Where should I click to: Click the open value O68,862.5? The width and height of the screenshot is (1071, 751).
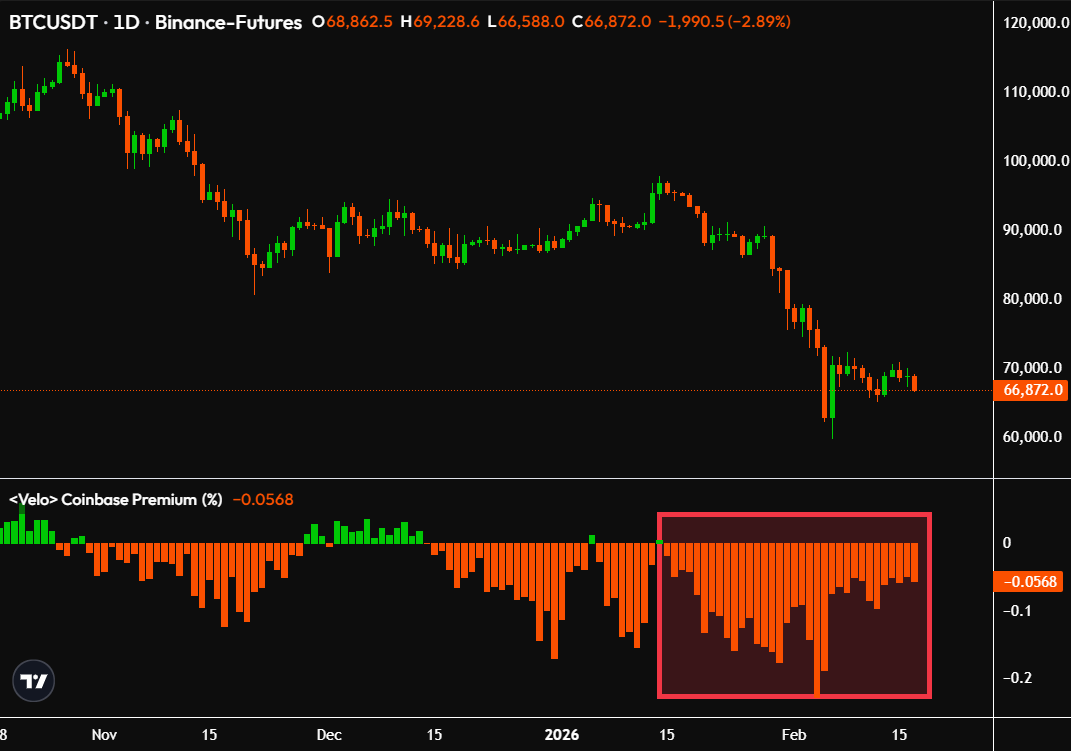tap(352, 22)
